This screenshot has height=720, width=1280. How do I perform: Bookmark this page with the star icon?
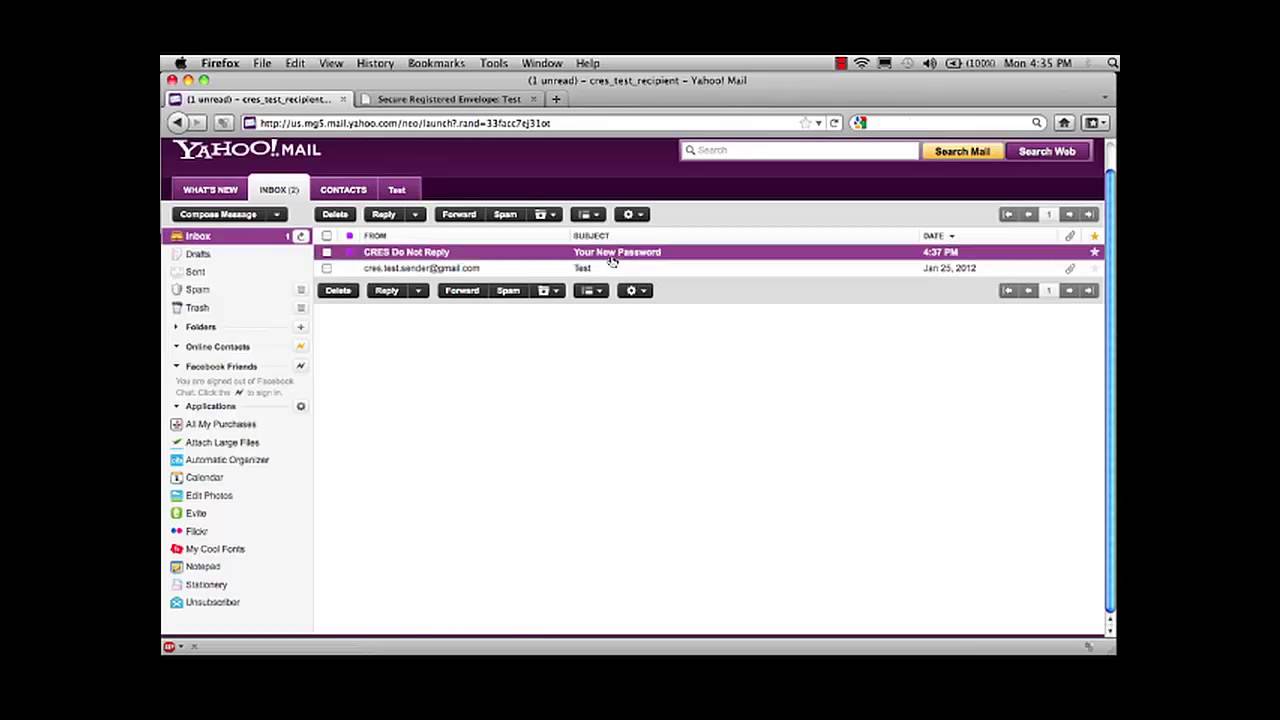click(805, 123)
